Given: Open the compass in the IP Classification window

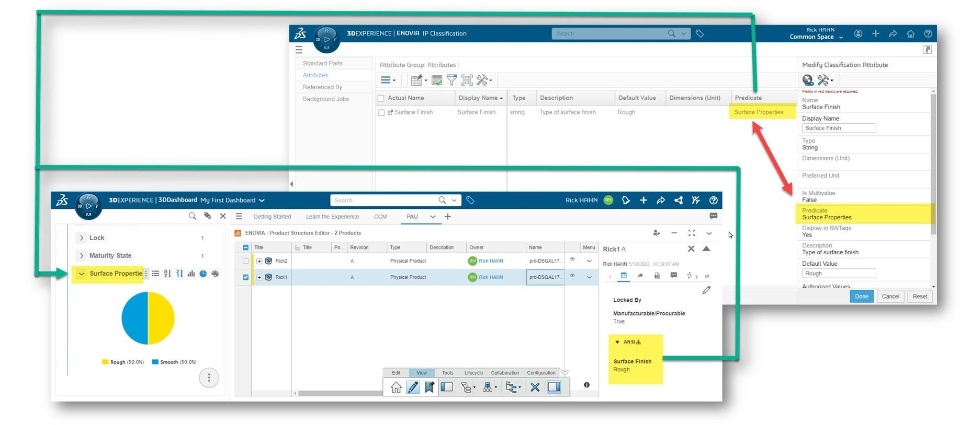Looking at the screenshot, I should 326,39.
